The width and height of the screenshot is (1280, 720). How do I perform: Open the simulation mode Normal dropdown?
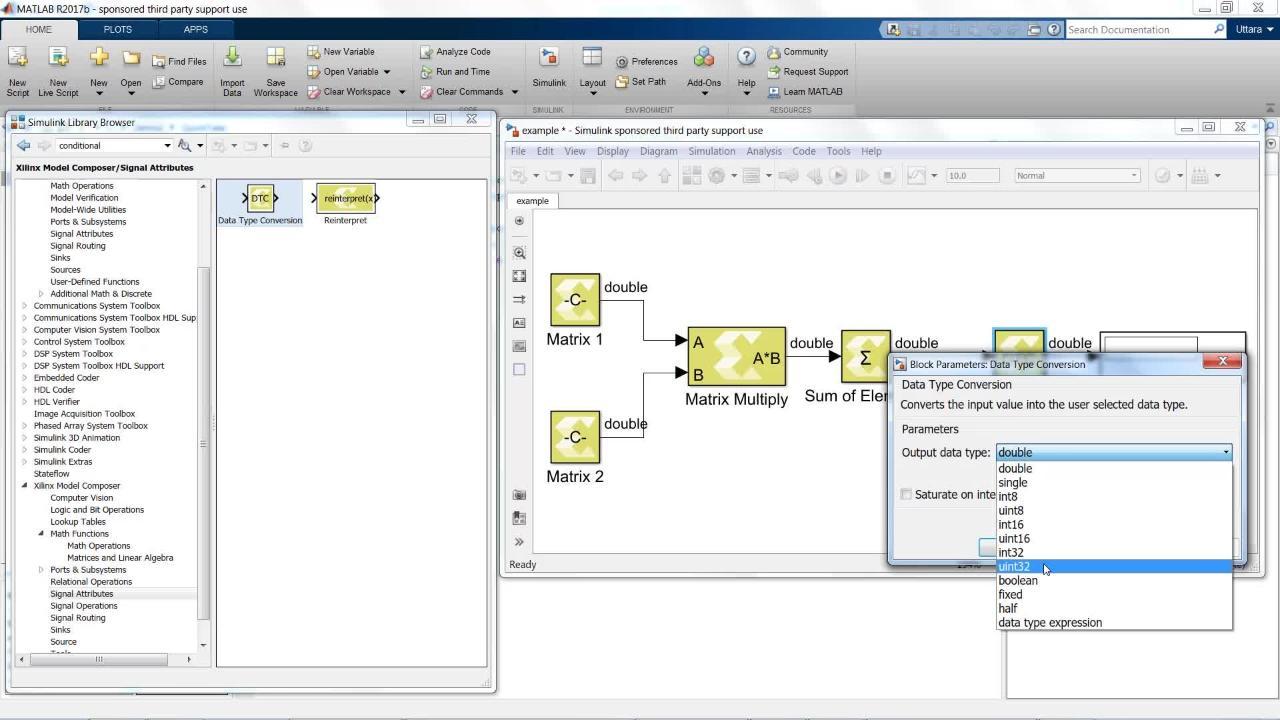coord(1076,176)
